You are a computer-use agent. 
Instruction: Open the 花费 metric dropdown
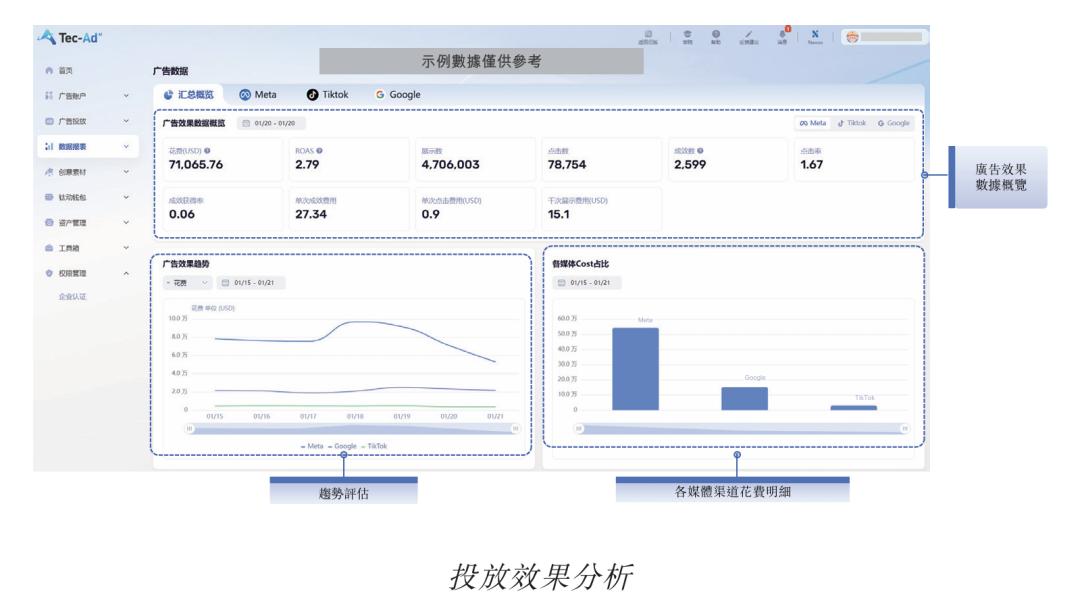(x=188, y=283)
